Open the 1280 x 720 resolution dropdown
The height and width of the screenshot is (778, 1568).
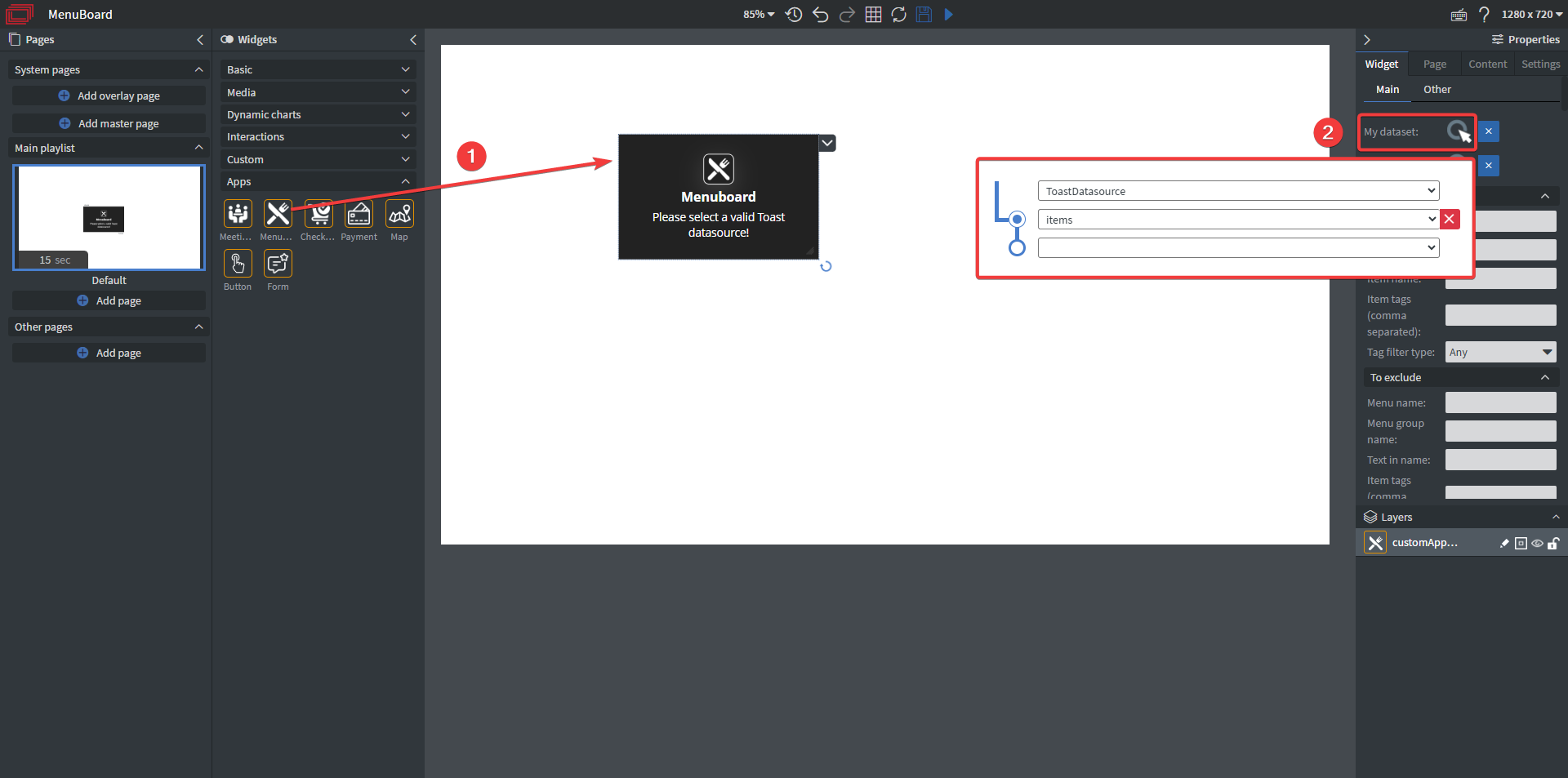[1532, 15]
